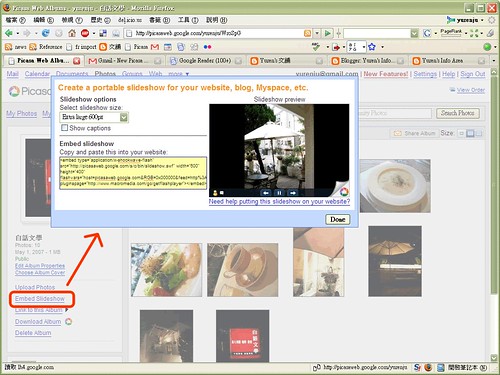Click the Google G search icon
The image size is (500, 375).
click(x=427, y=33)
